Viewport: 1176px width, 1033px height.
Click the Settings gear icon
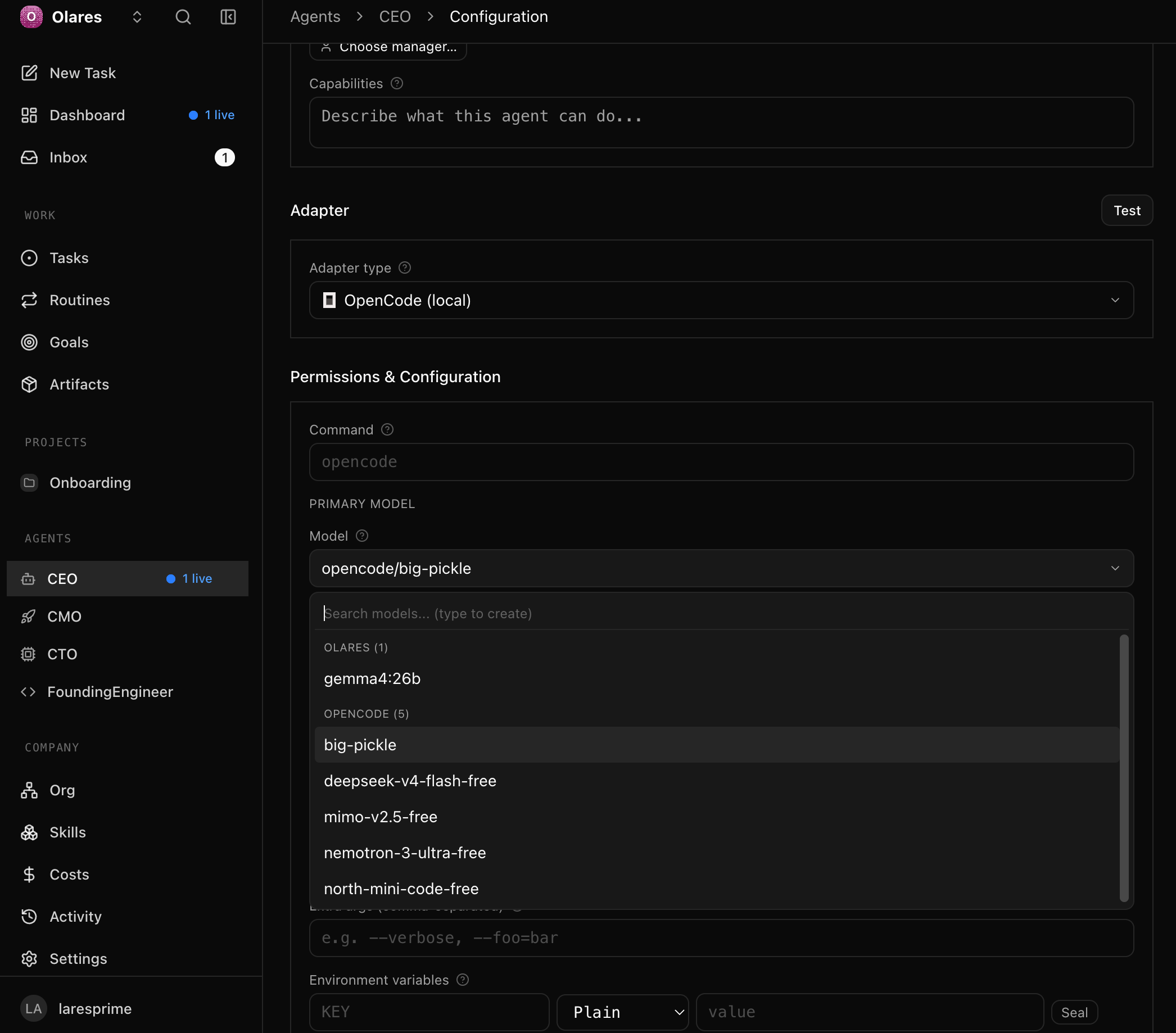29,959
